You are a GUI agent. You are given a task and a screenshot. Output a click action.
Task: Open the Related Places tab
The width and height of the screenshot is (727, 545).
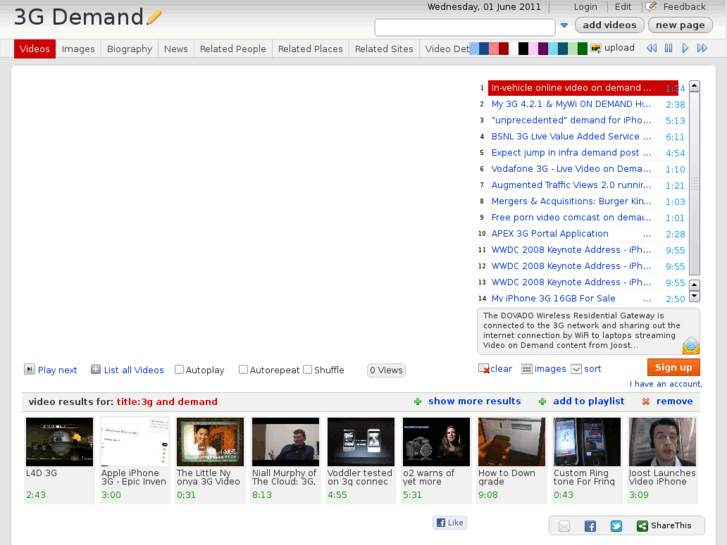point(310,49)
